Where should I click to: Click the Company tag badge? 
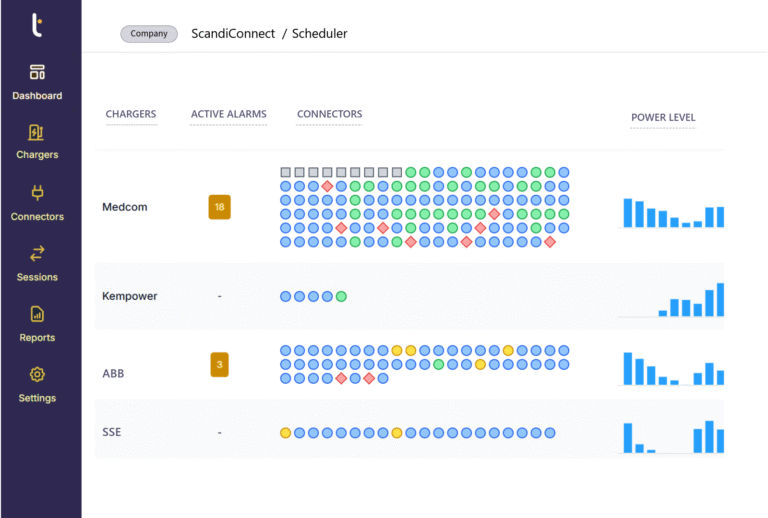[x=149, y=34]
